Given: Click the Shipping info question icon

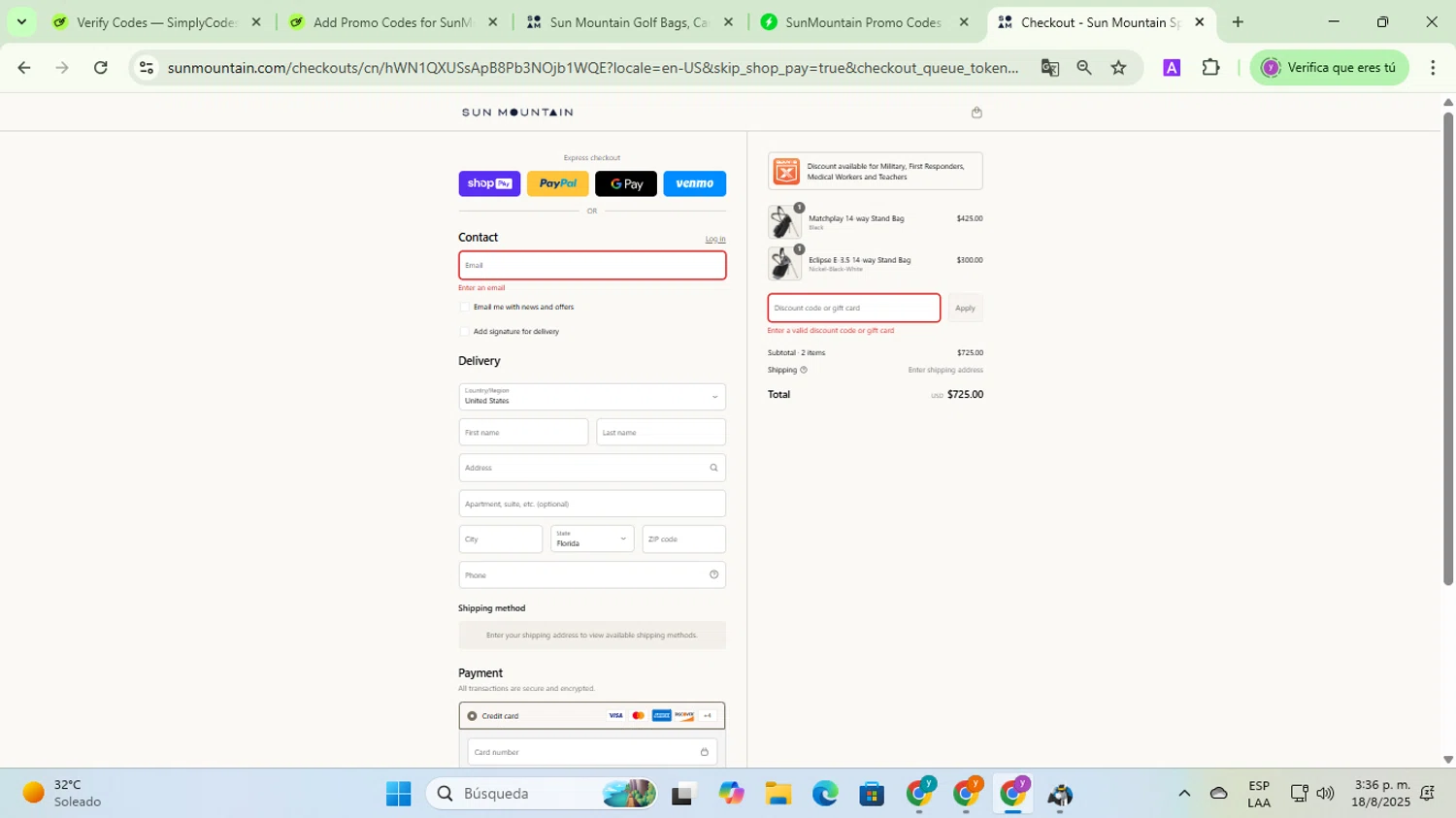Looking at the screenshot, I should 804,370.
